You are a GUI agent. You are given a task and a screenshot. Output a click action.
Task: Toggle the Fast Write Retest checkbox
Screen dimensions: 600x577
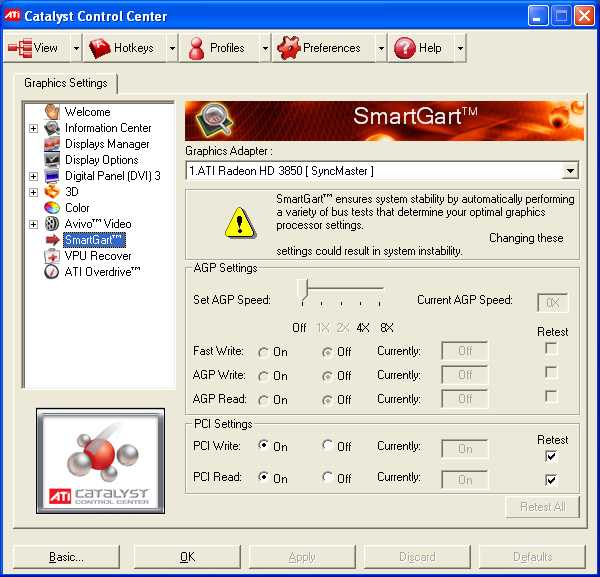pos(551,349)
